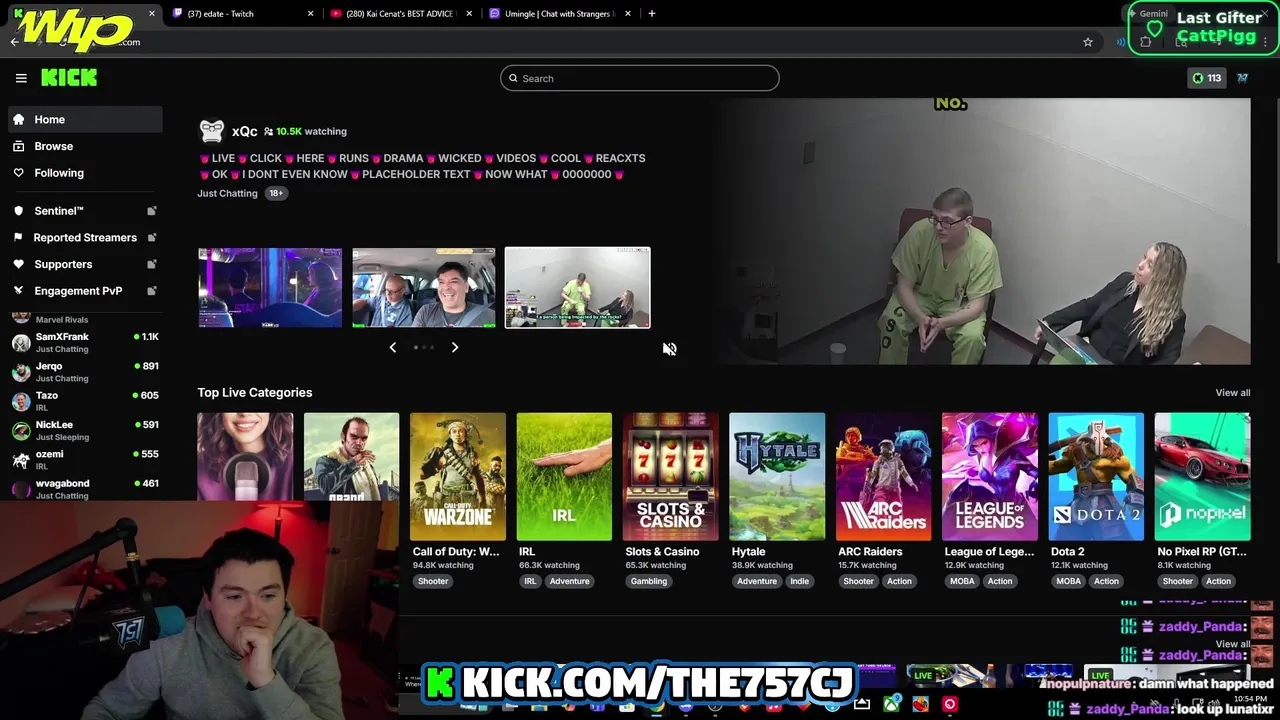Click the external link icon beside Reported Streamers

152,237
